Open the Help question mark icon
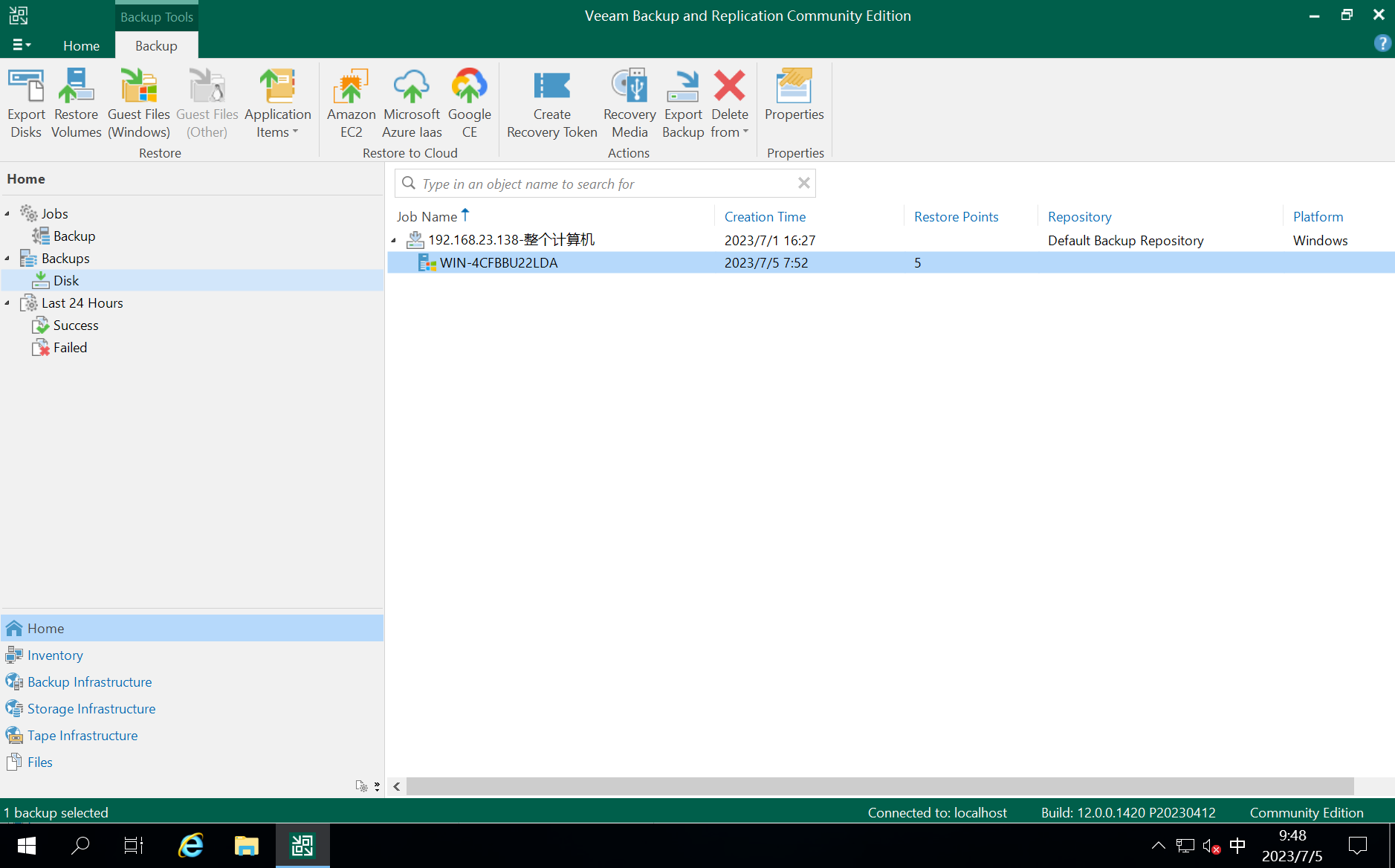 [x=1382, y=43]
